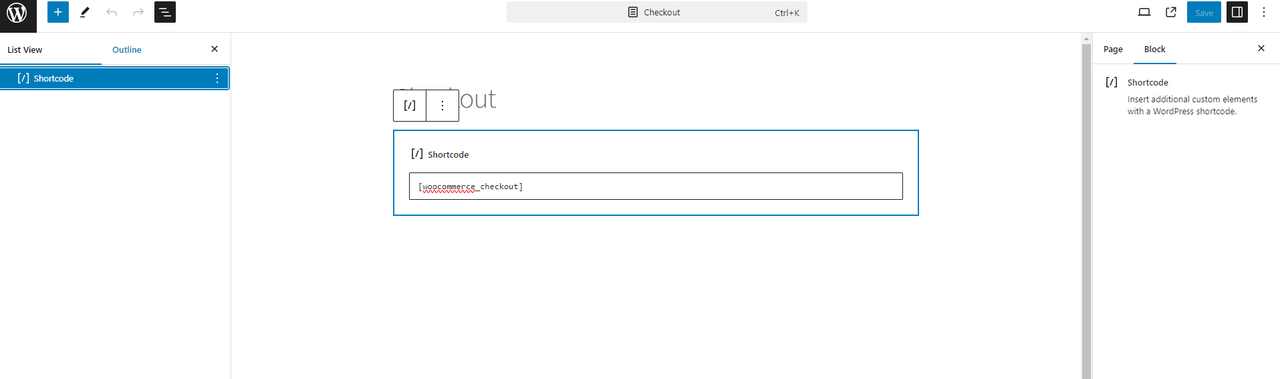Switch to the Block settings tab

(x=1155, y=49)
